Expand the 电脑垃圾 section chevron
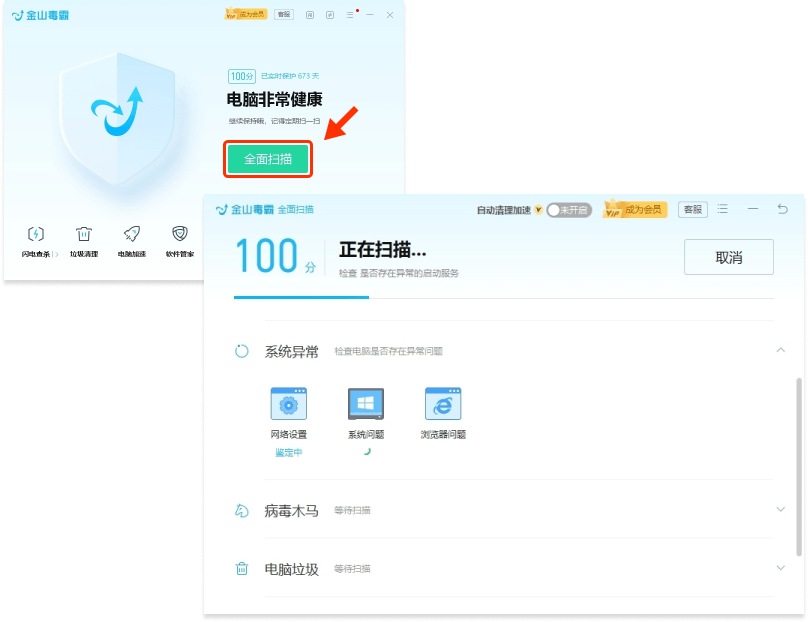Viewport: 808px width, 622px height. point(781,568)
